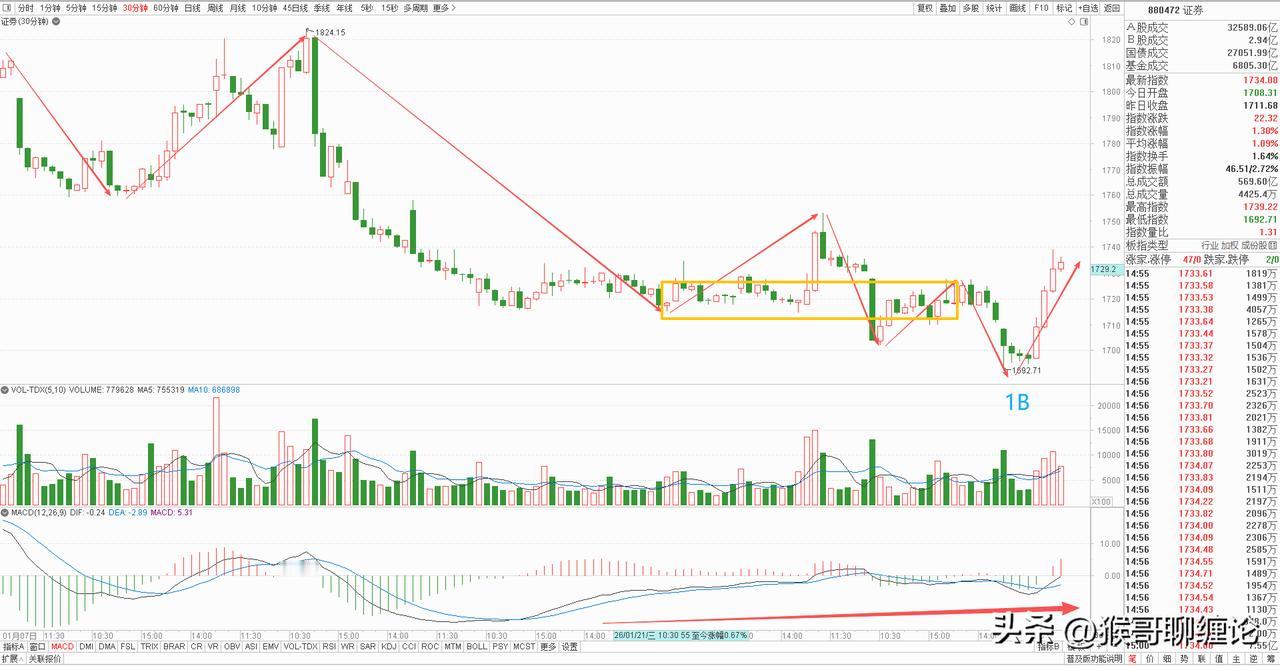
Task: Open F10 company information
Action: point(1042,8)
